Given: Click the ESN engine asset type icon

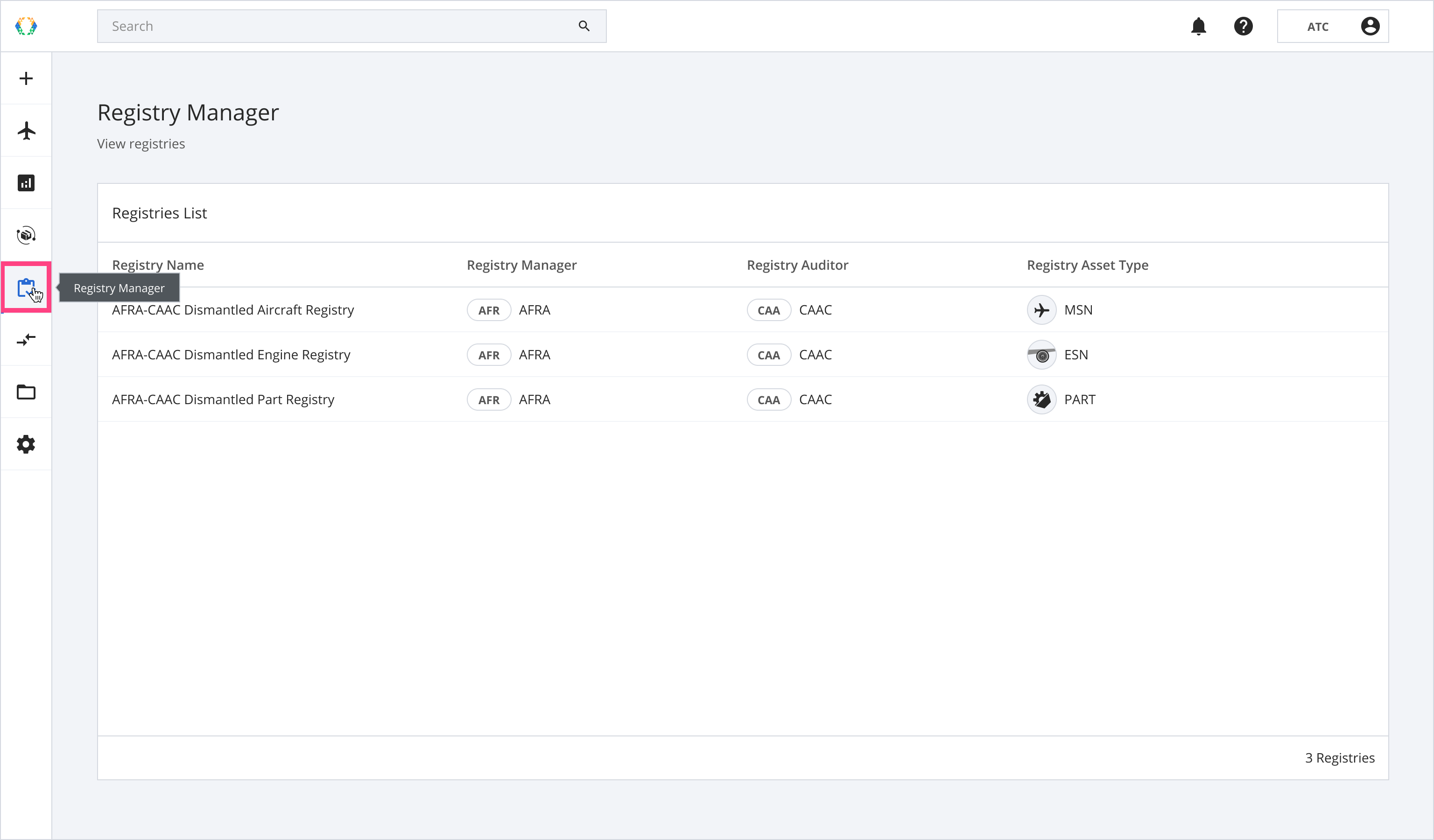Looking at the screenshot, I should [1041, 355].
